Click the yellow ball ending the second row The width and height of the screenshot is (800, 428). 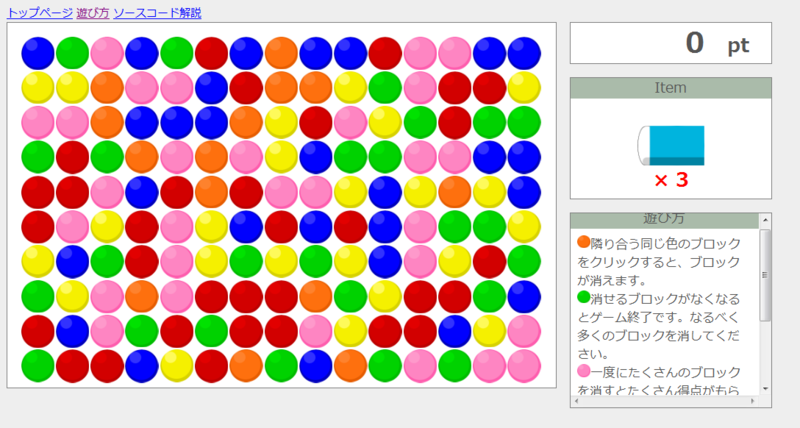524,88
